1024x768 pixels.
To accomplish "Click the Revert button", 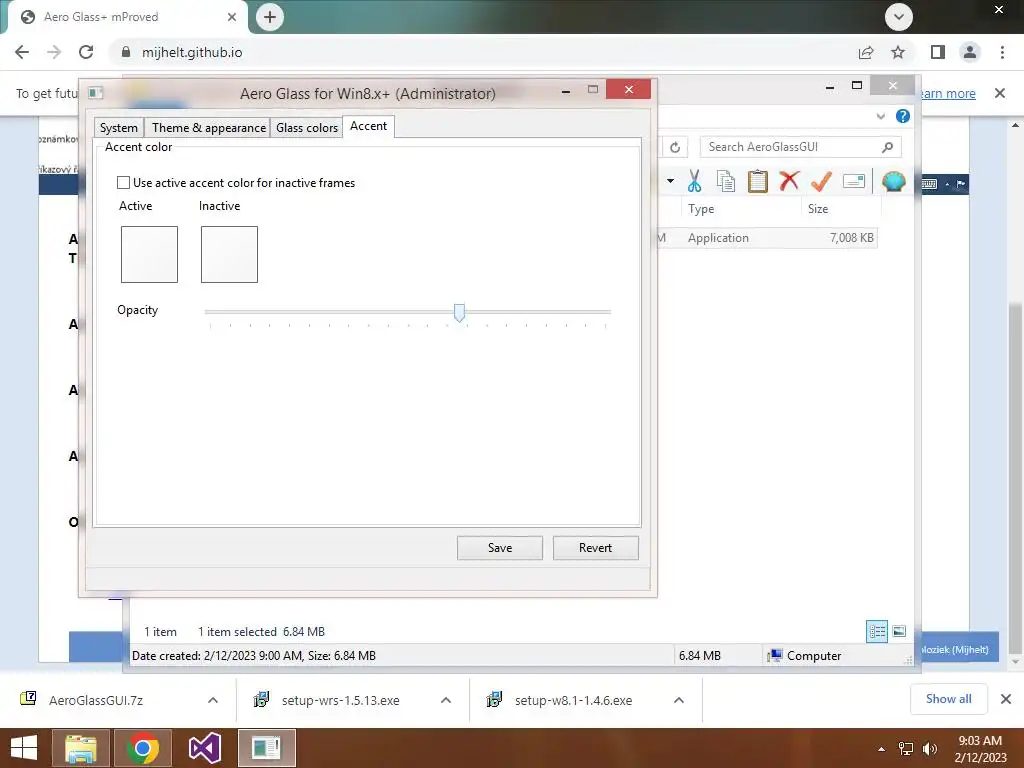I will pos(596,548).
